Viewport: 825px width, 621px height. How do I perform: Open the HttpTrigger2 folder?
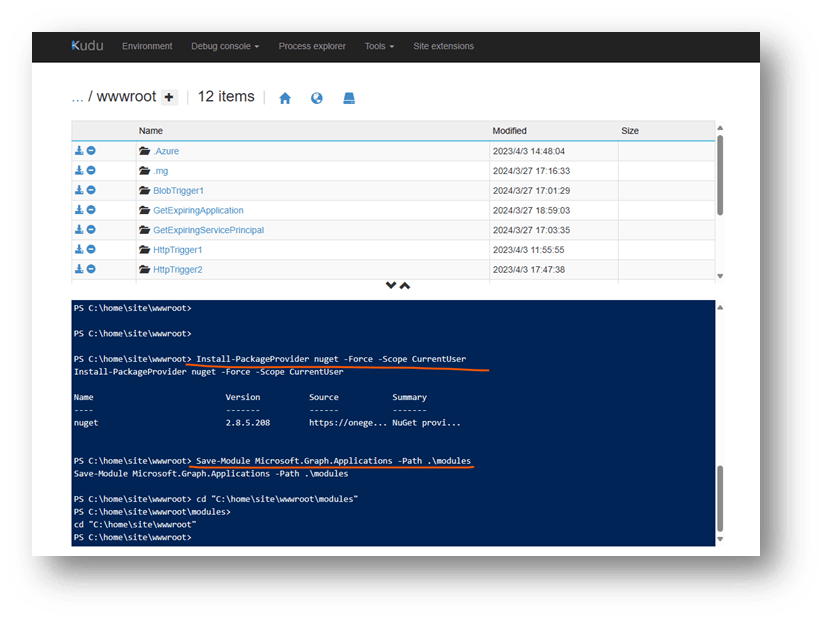coord(177,269)
